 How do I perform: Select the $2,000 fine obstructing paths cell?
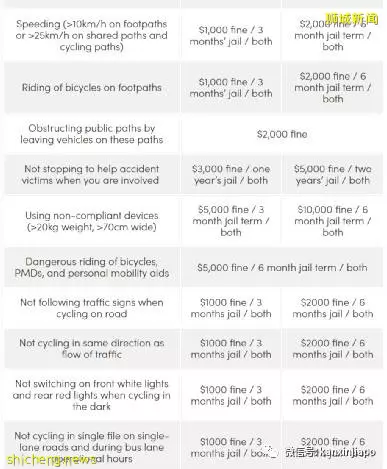pos(282,134)
